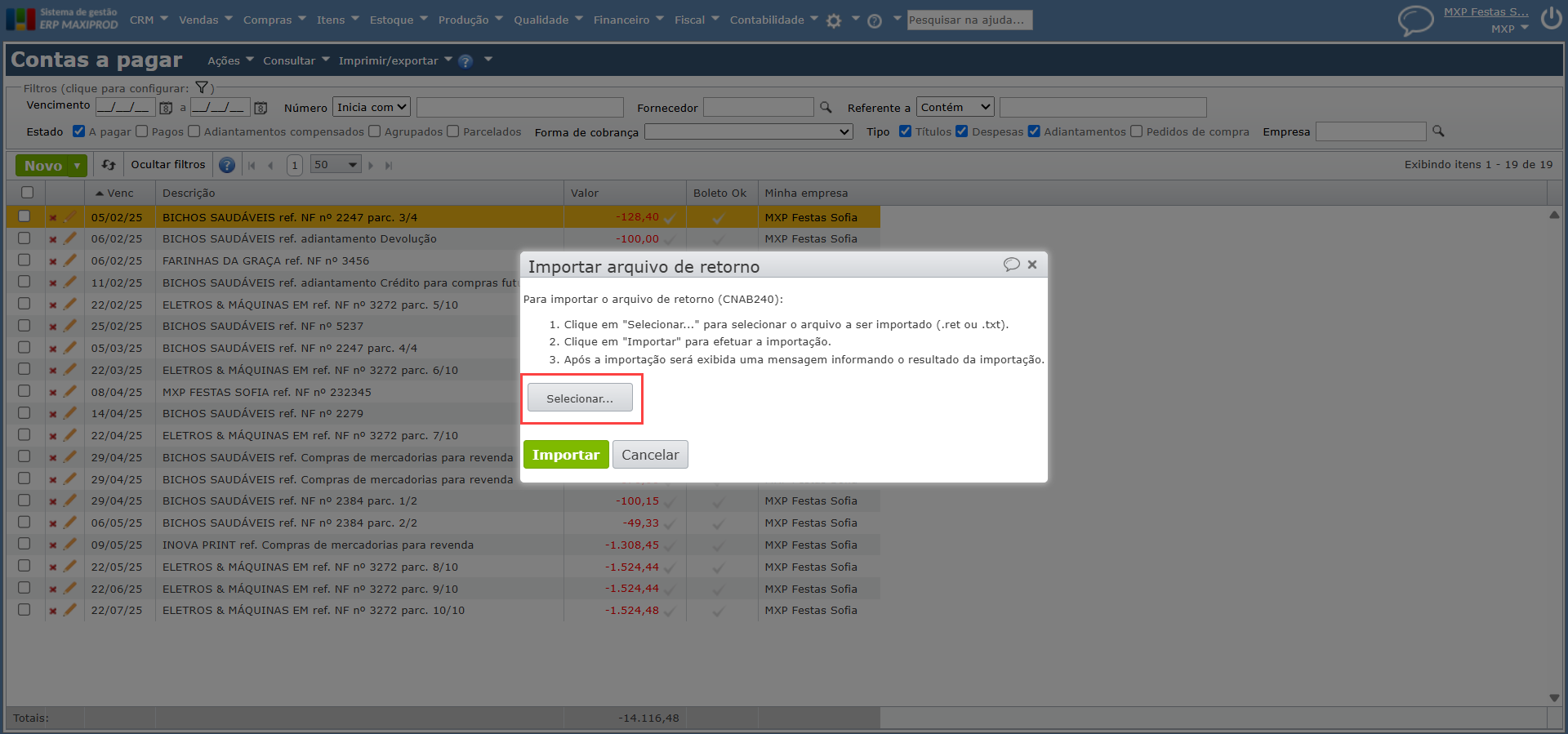This screenshot has height=734, width=1568.
Task: Open the help question mark in top bar
Action: (x=875, y=20)
